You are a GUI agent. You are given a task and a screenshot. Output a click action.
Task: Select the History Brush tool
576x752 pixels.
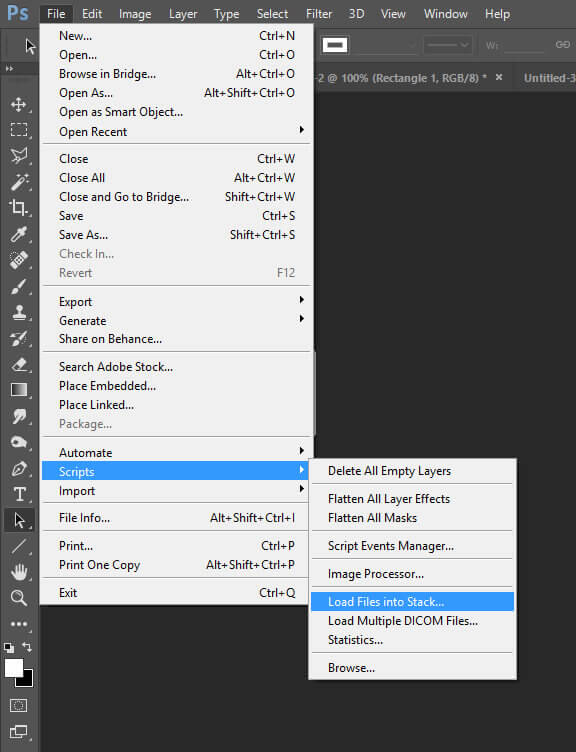pyautogui.click(x=19, y=339)
